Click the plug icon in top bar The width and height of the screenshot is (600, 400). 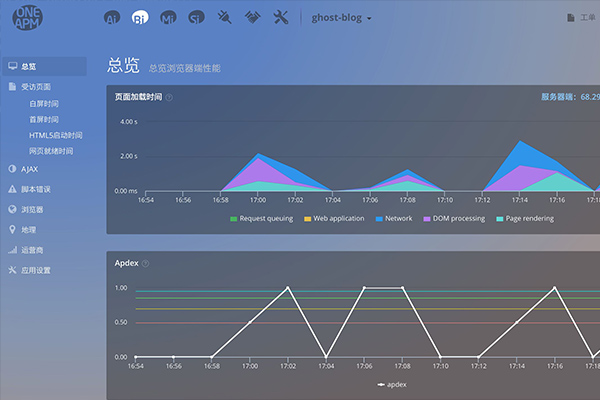point(224,18)
